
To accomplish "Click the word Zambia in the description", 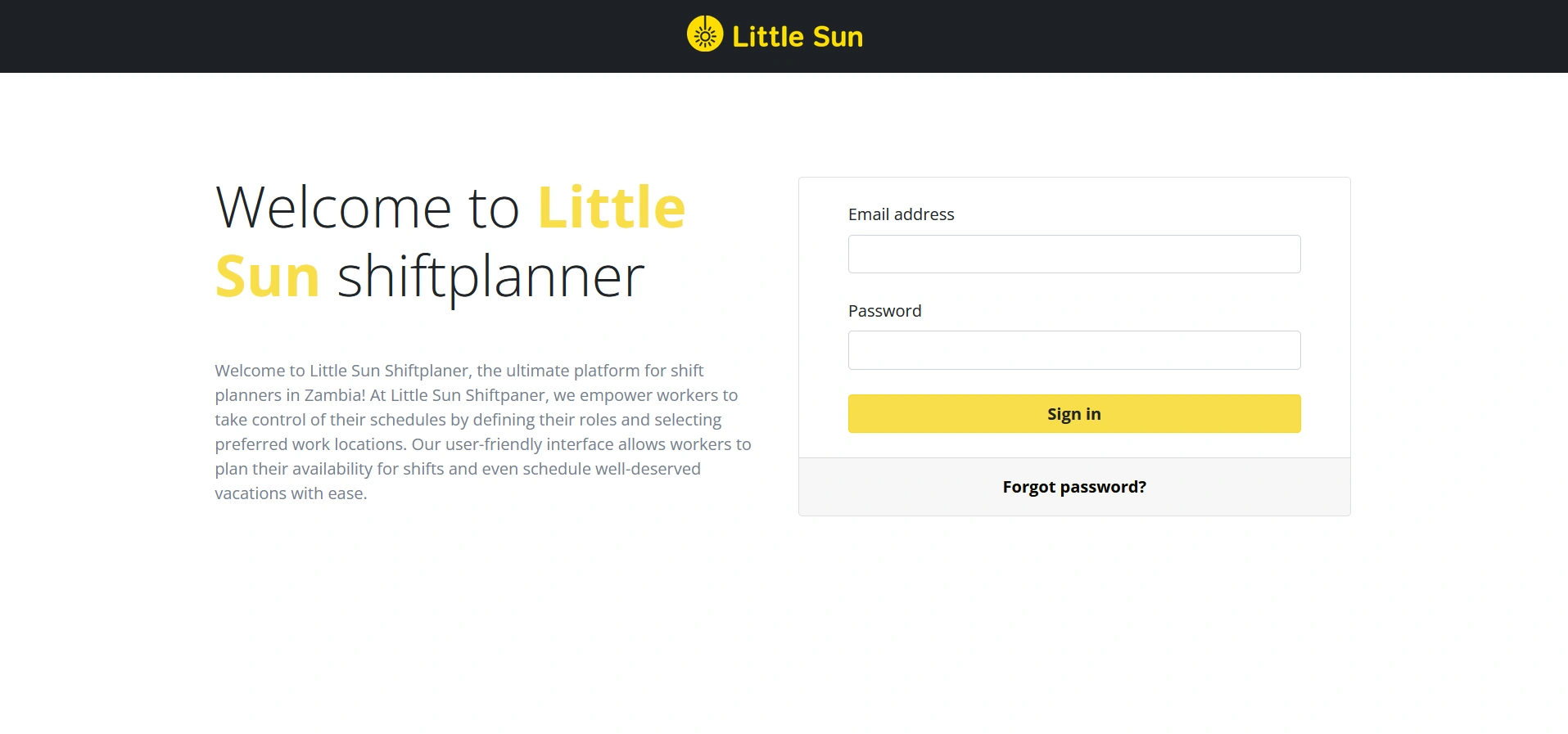I will 333,395.
